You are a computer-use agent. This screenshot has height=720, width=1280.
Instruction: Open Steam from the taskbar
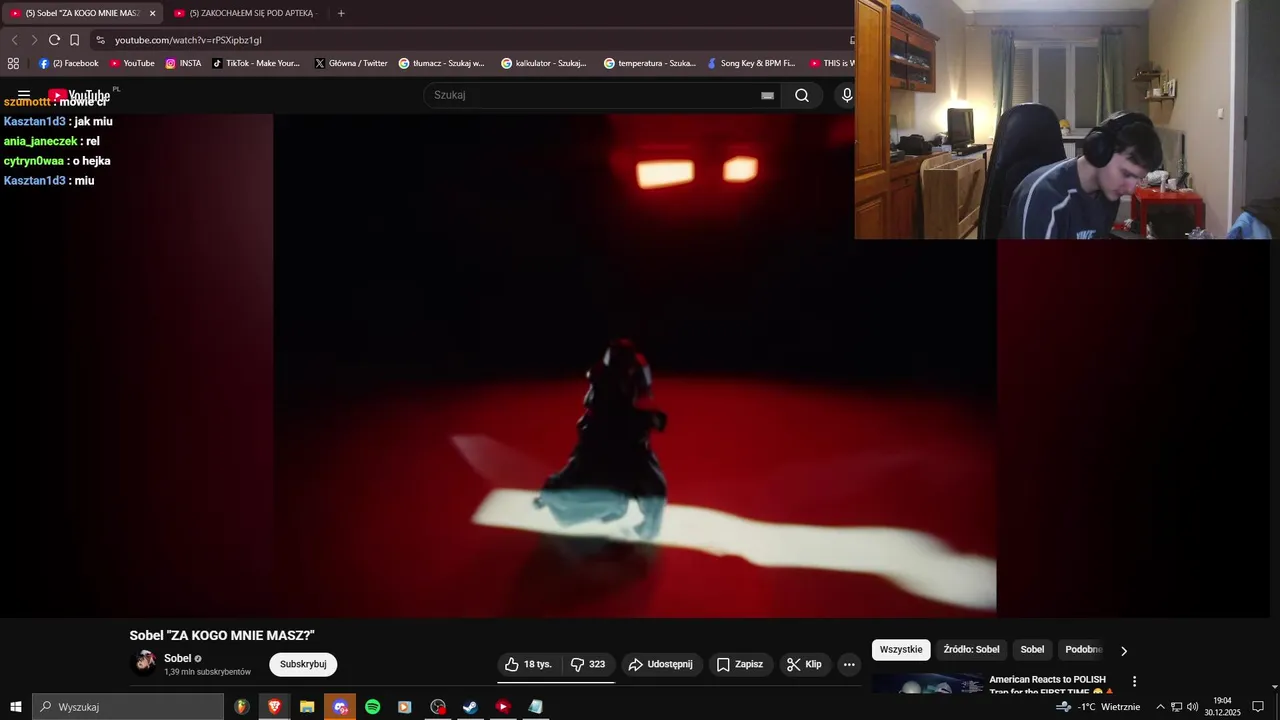[x=470, y=707]
